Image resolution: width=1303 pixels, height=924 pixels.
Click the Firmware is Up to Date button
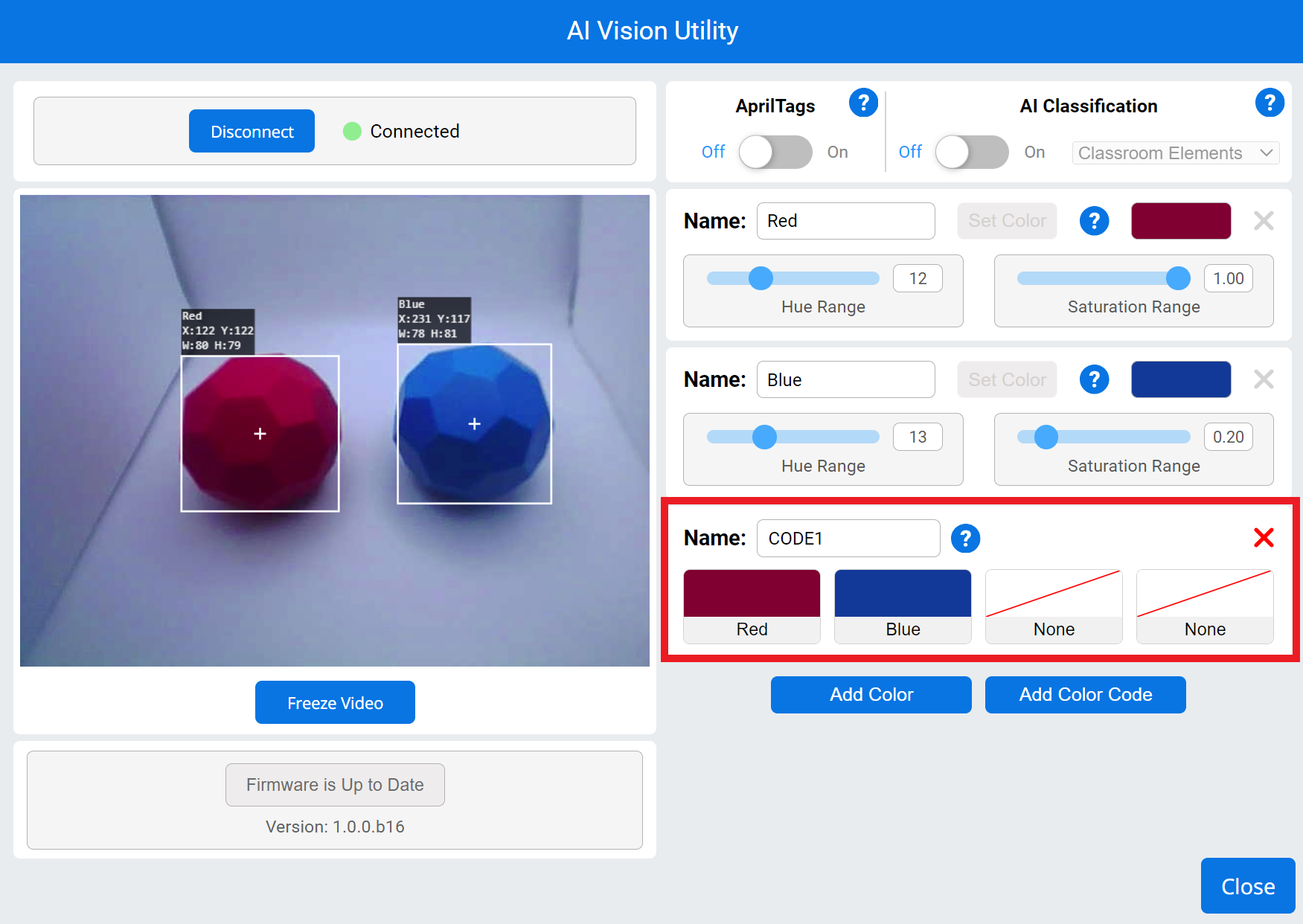(x=335, y=784)
